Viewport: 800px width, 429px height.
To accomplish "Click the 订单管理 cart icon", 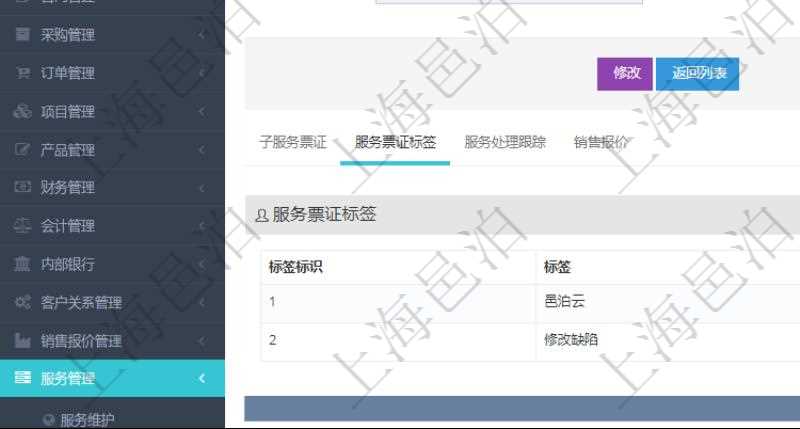I will 22,73.
